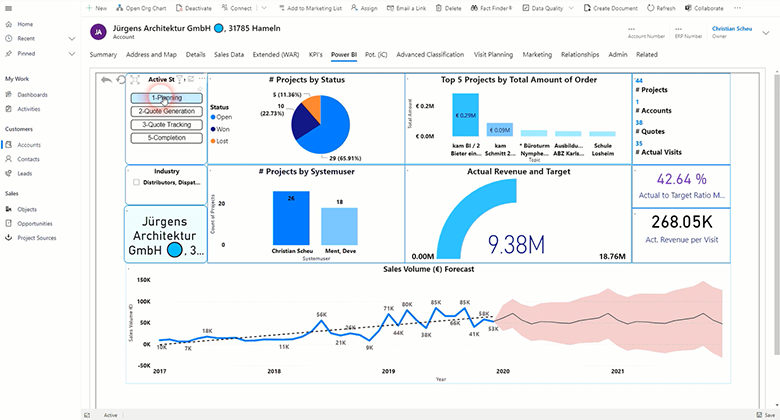Viewport: 780px width, 420px height.
Task: Open the Related tab dropdown
Action: [x=647, y=55]
